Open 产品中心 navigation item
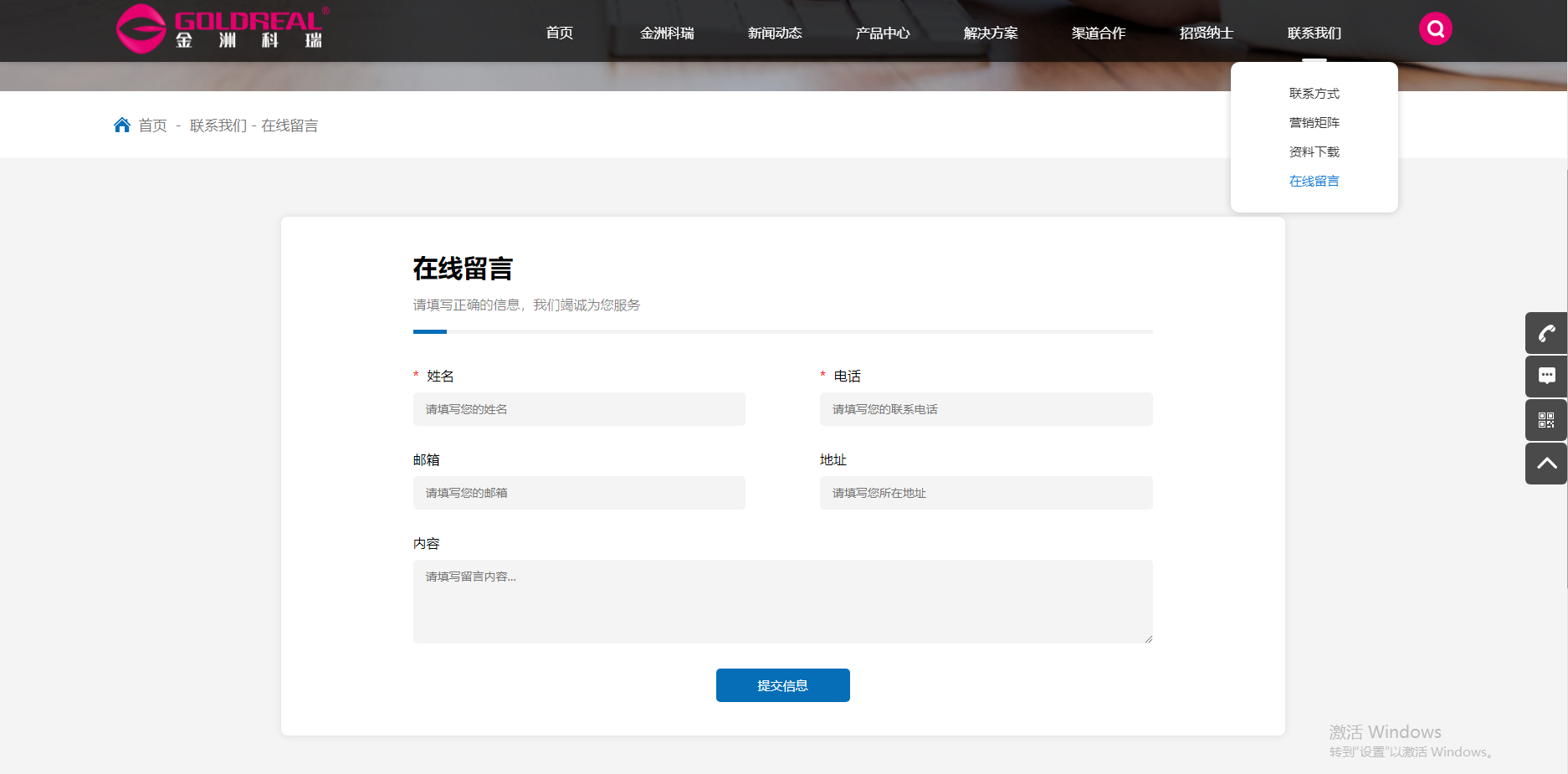1568x774 pixels. point(882,33)
